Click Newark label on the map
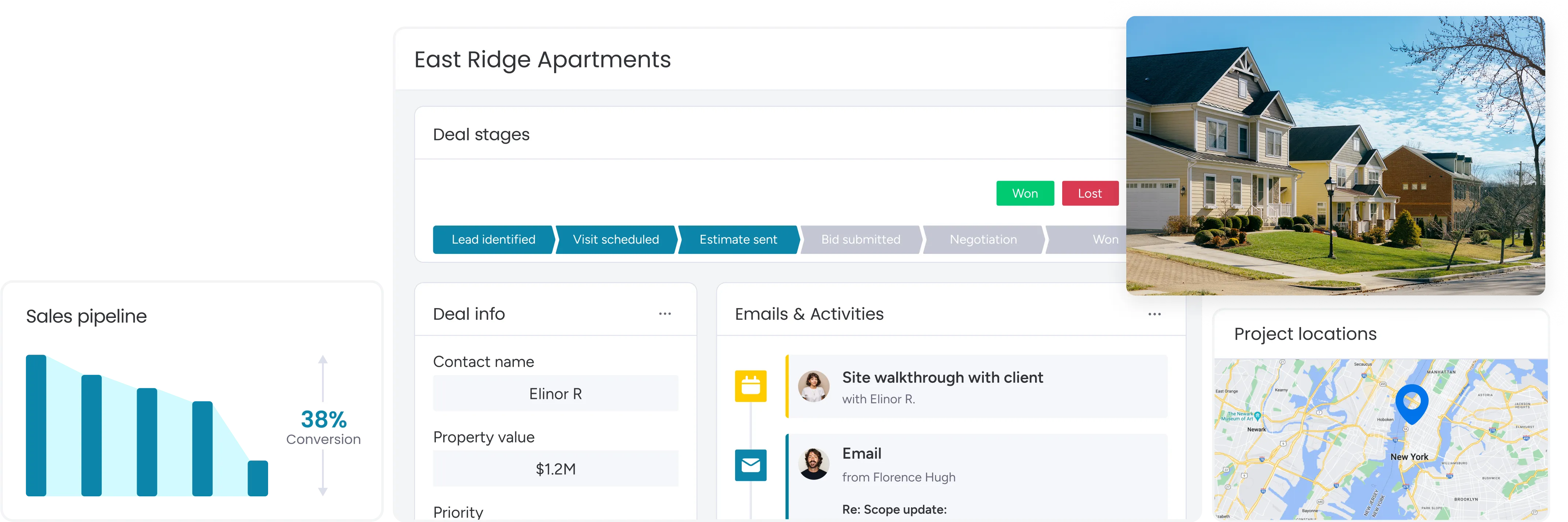 coord(1256,429)
